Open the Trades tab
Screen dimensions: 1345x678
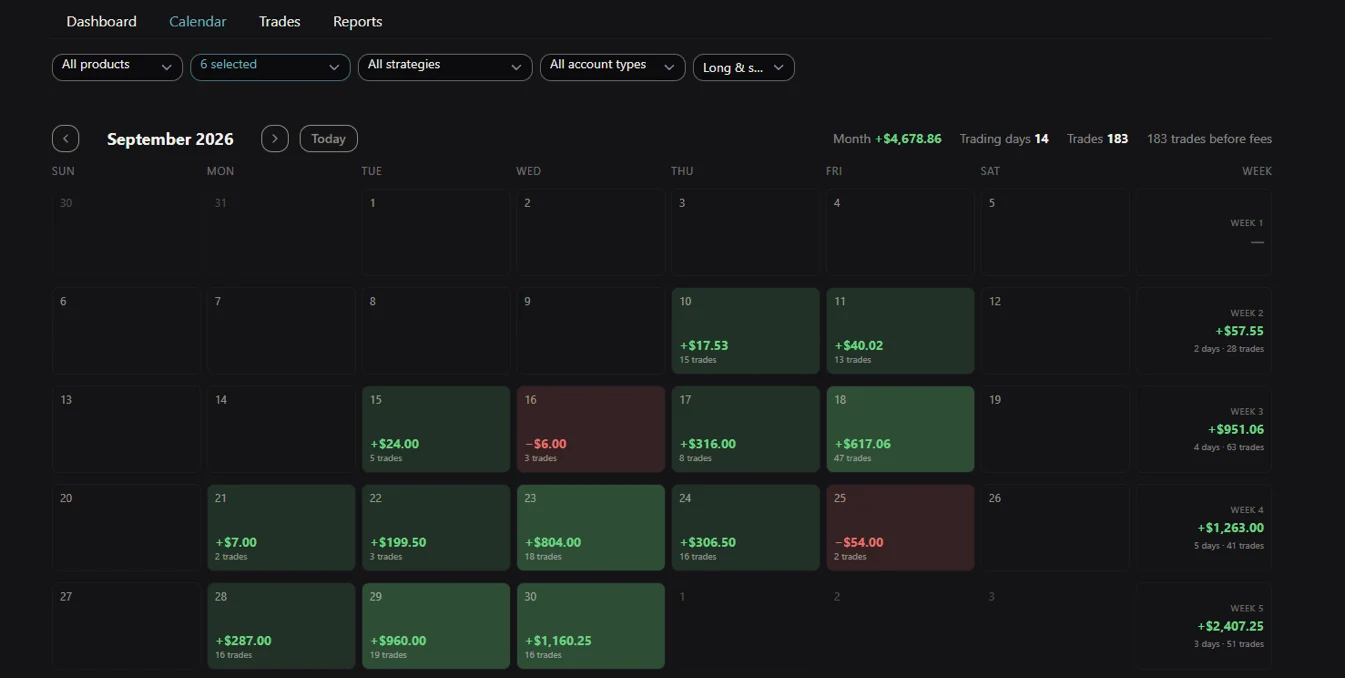point(280,21)
